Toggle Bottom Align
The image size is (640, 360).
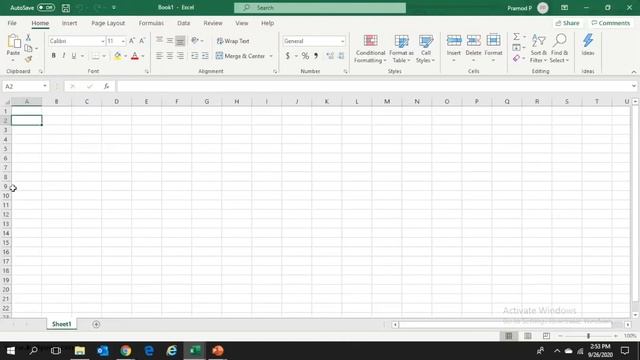[180, 40]
